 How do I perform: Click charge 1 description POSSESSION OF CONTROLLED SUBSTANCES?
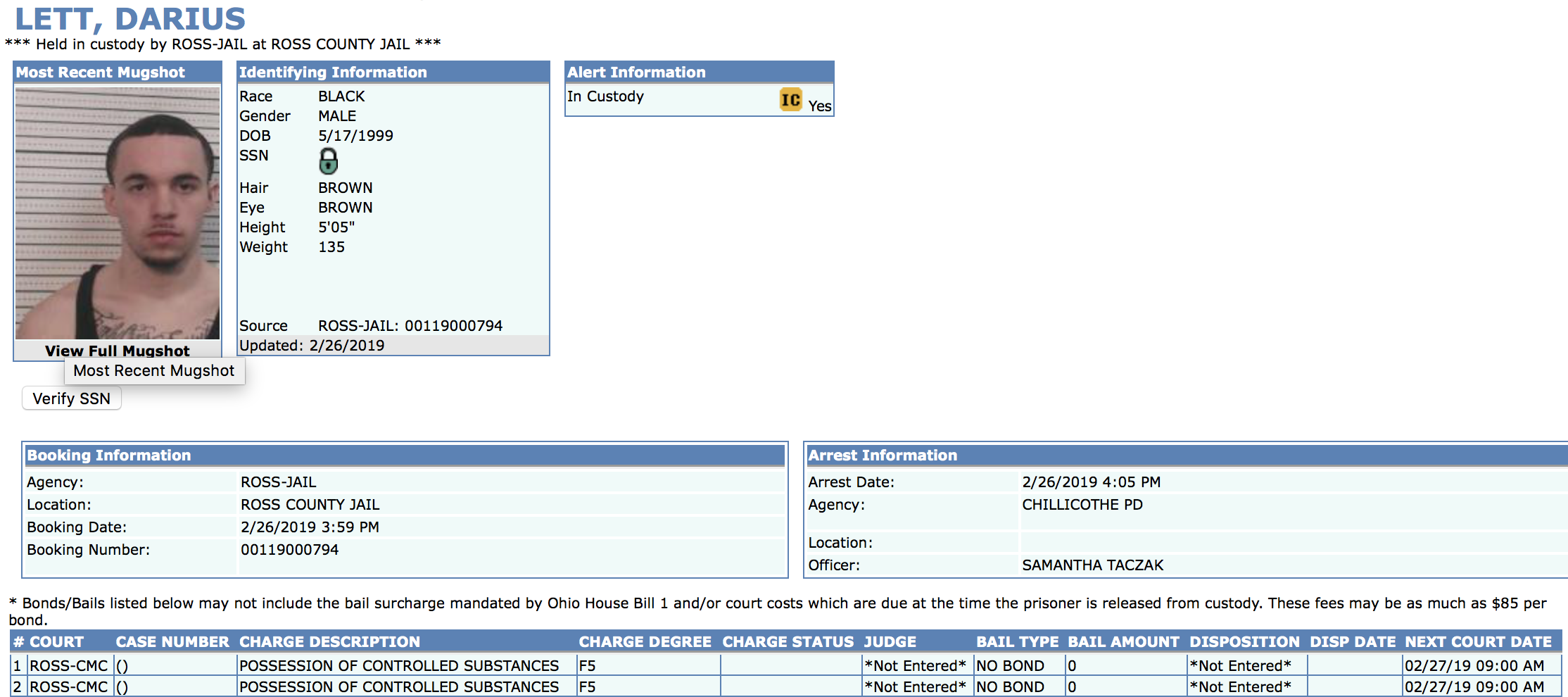(x=399, y=665)
